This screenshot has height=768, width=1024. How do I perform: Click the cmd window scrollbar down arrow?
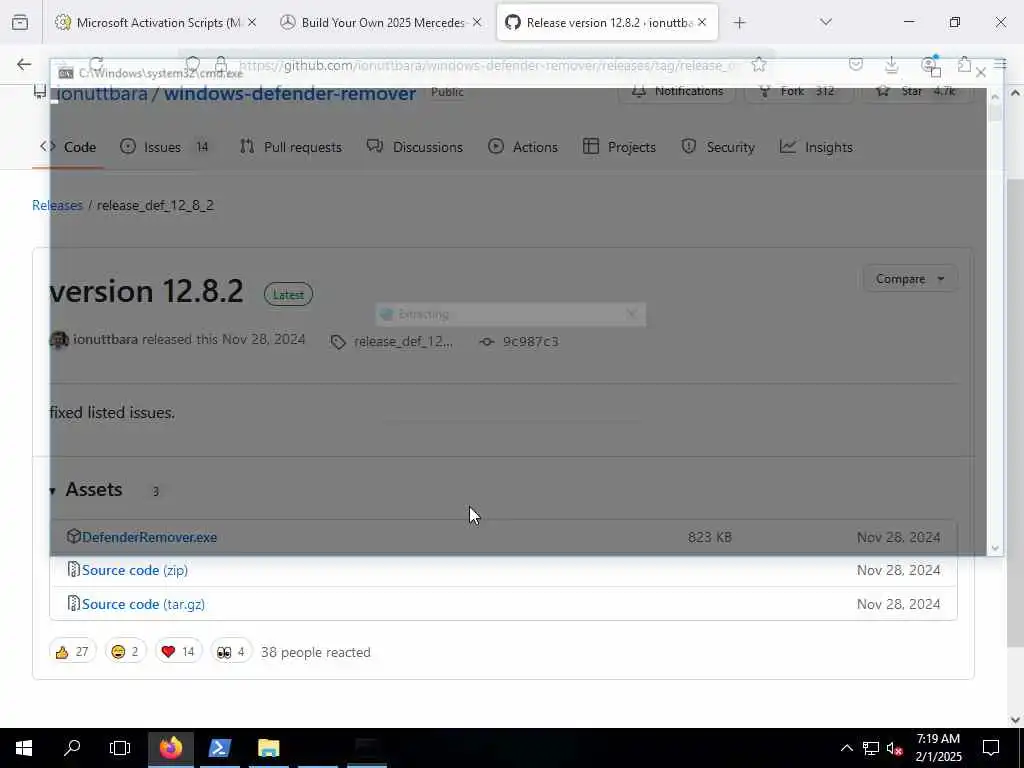coord(995,549)
